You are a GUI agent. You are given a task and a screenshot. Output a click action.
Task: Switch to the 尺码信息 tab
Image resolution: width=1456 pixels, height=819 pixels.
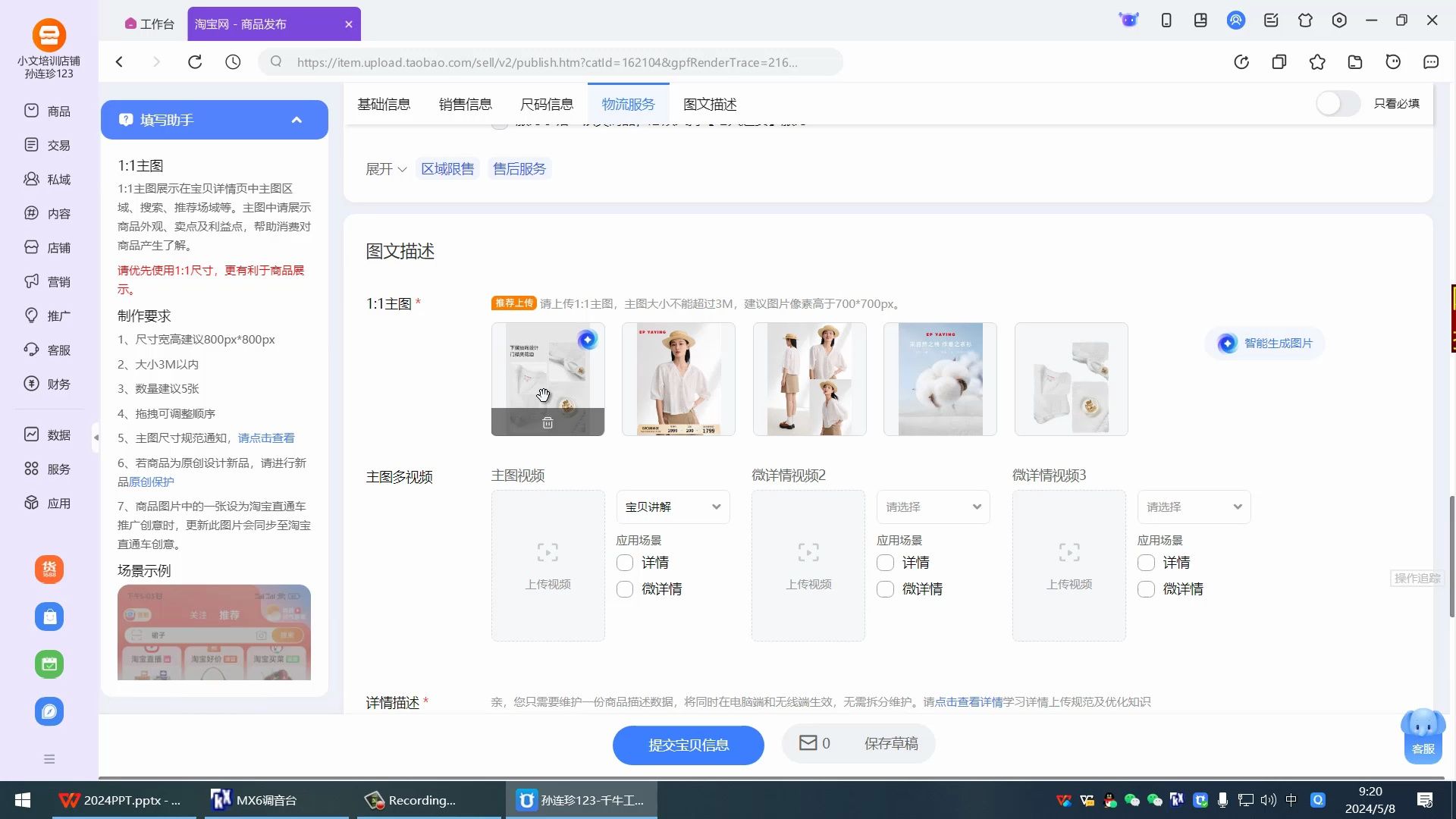tap(548, 104)
